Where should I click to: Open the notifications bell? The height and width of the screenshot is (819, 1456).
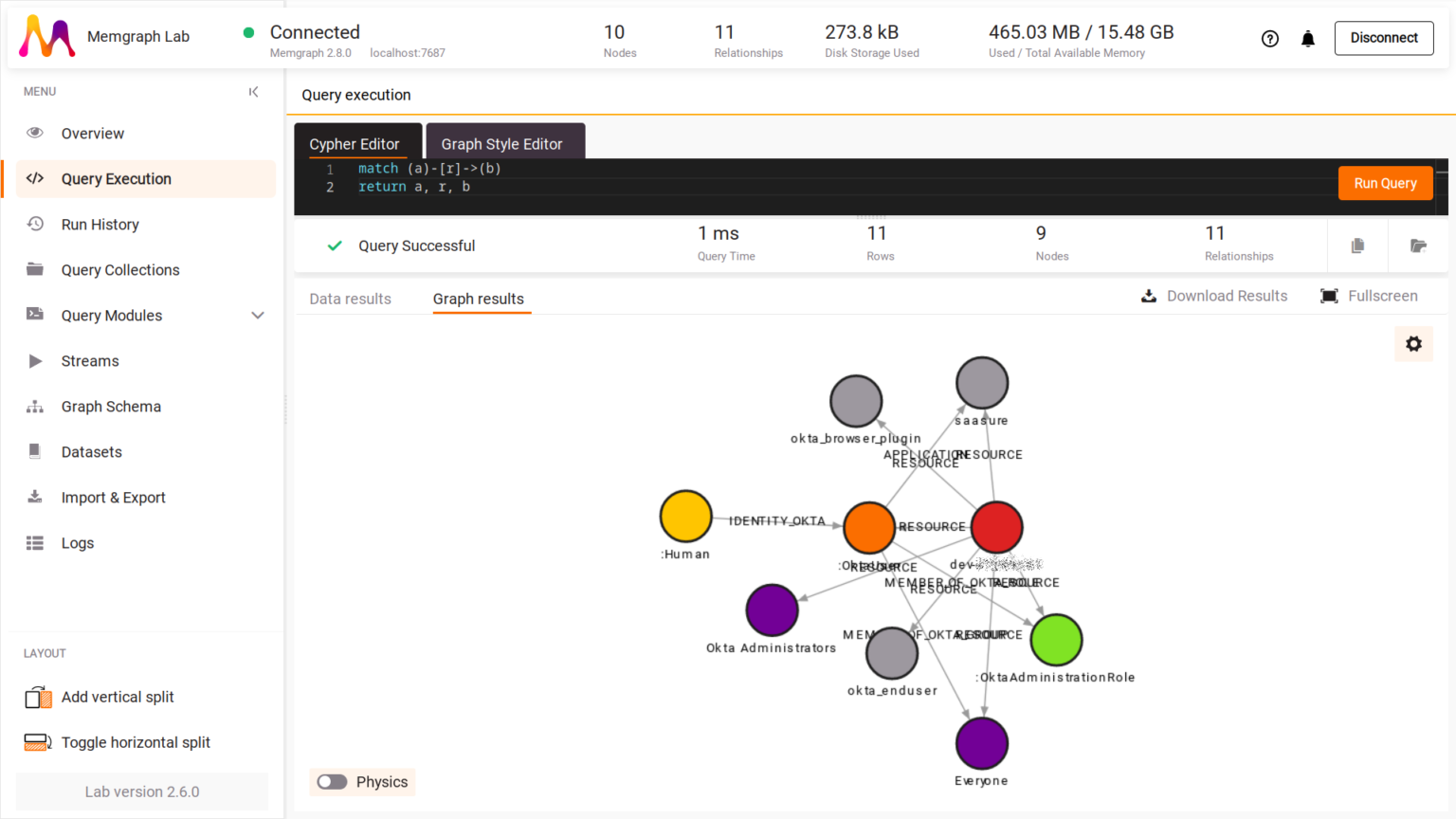(1308, 39)
